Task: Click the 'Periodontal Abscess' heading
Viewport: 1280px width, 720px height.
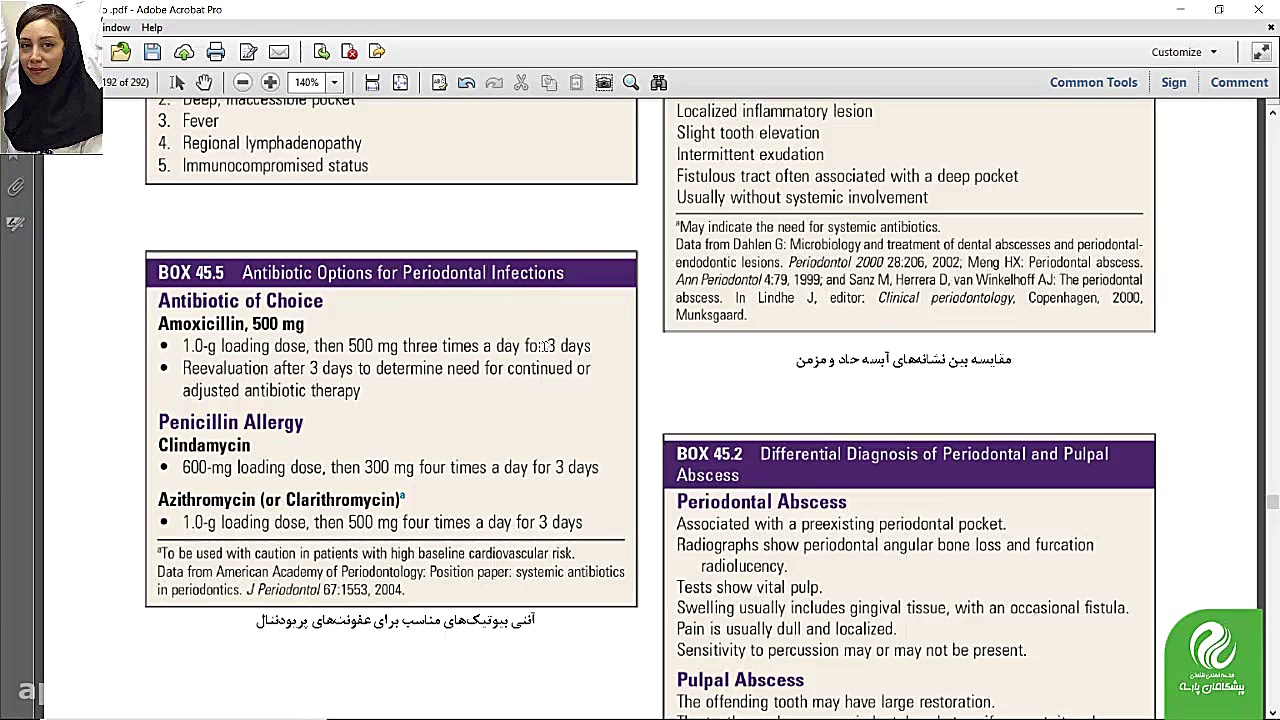Action: [x=761, y=502]
